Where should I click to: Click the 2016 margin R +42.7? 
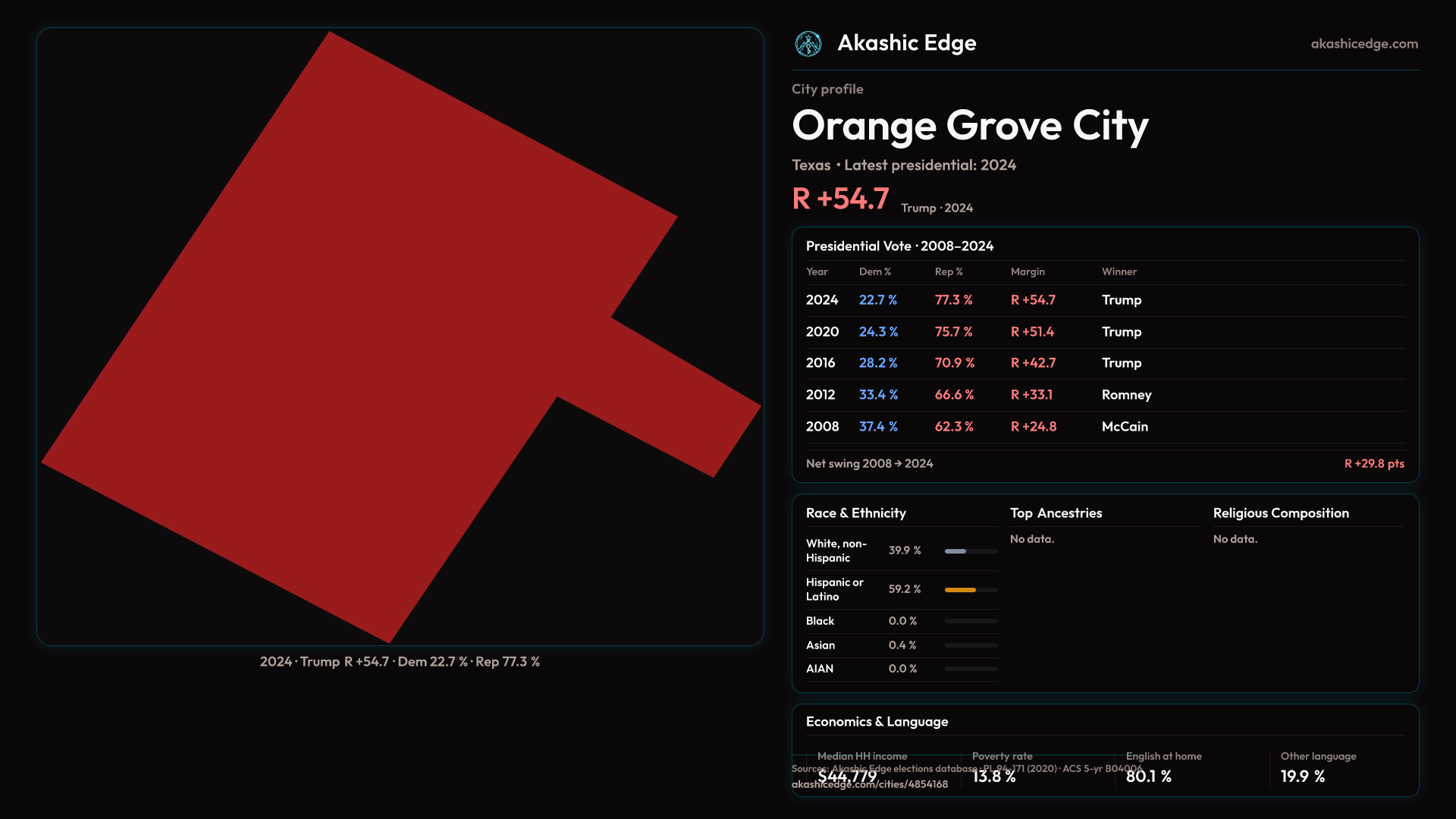click(x=1032, y=363)
